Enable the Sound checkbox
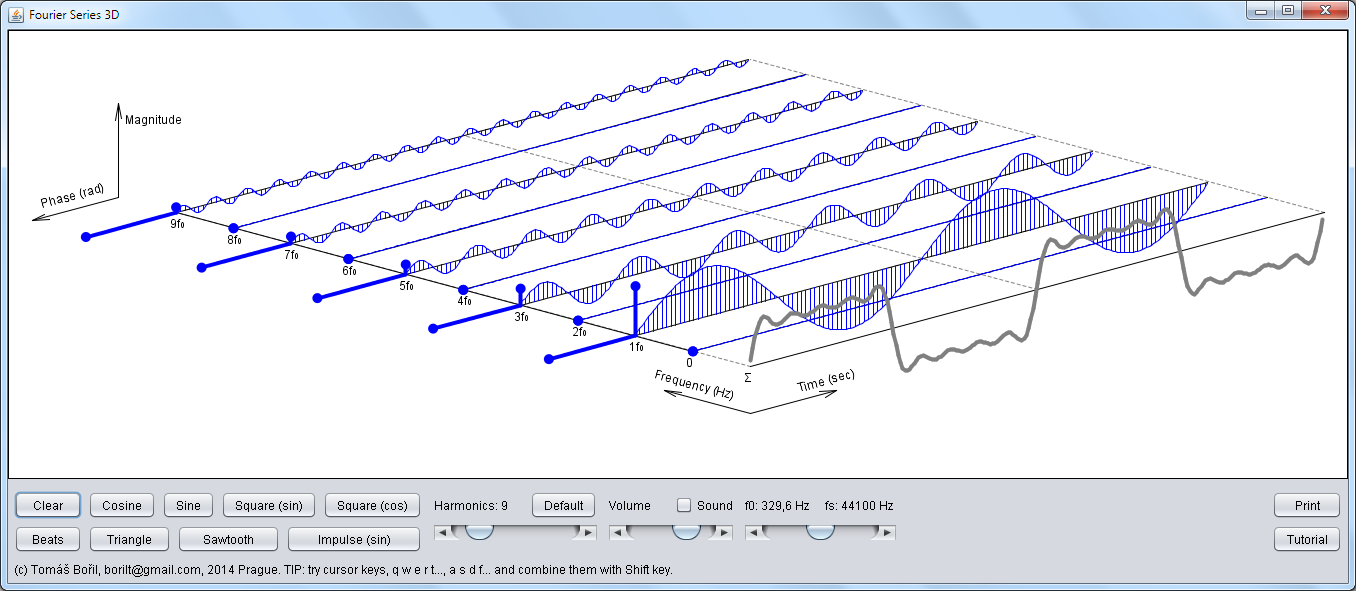Screen dimensions: 1356x591 coord(684,505)
